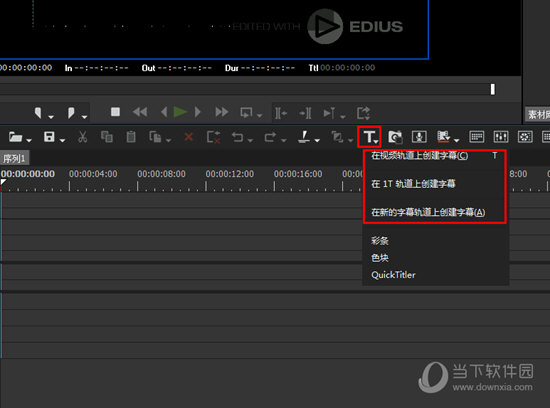Screen dimensions: 550x408
Task: Click timeline ruler at 00:00:12:00
Action: (x=230, y=174)
